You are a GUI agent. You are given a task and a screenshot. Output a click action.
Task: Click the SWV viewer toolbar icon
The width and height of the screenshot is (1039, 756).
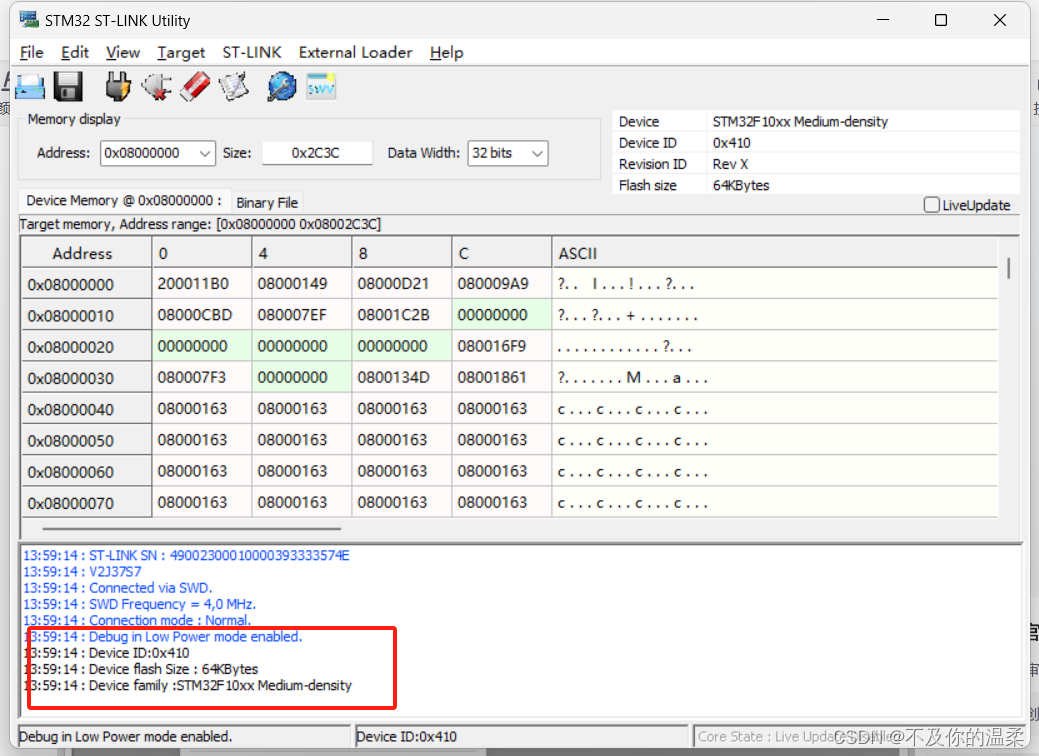[321, 87]
